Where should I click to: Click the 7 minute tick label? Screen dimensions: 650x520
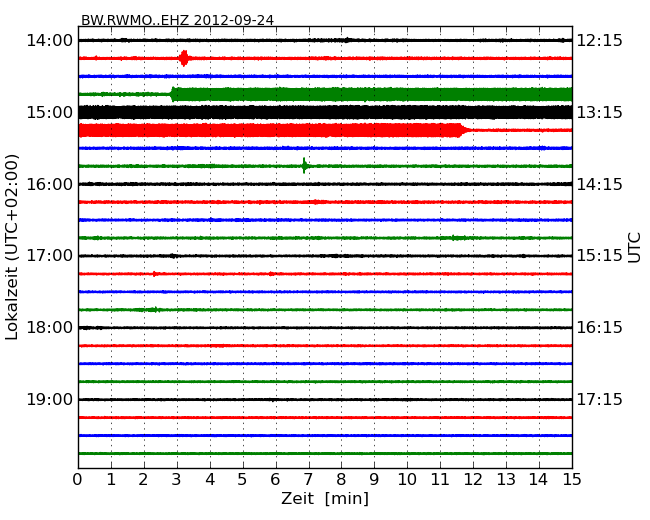[x=308, y=480]
